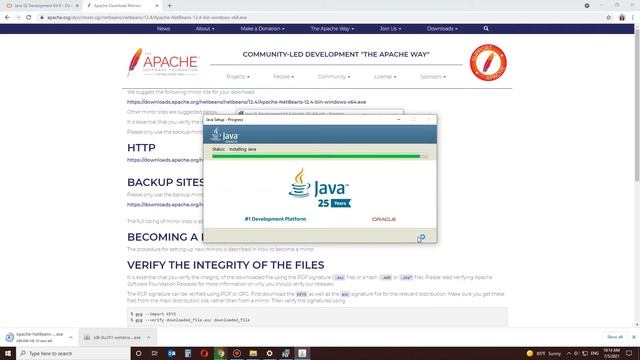640x360 pixels.
Task: Open the notification center icon
Action: coord(629,353)
